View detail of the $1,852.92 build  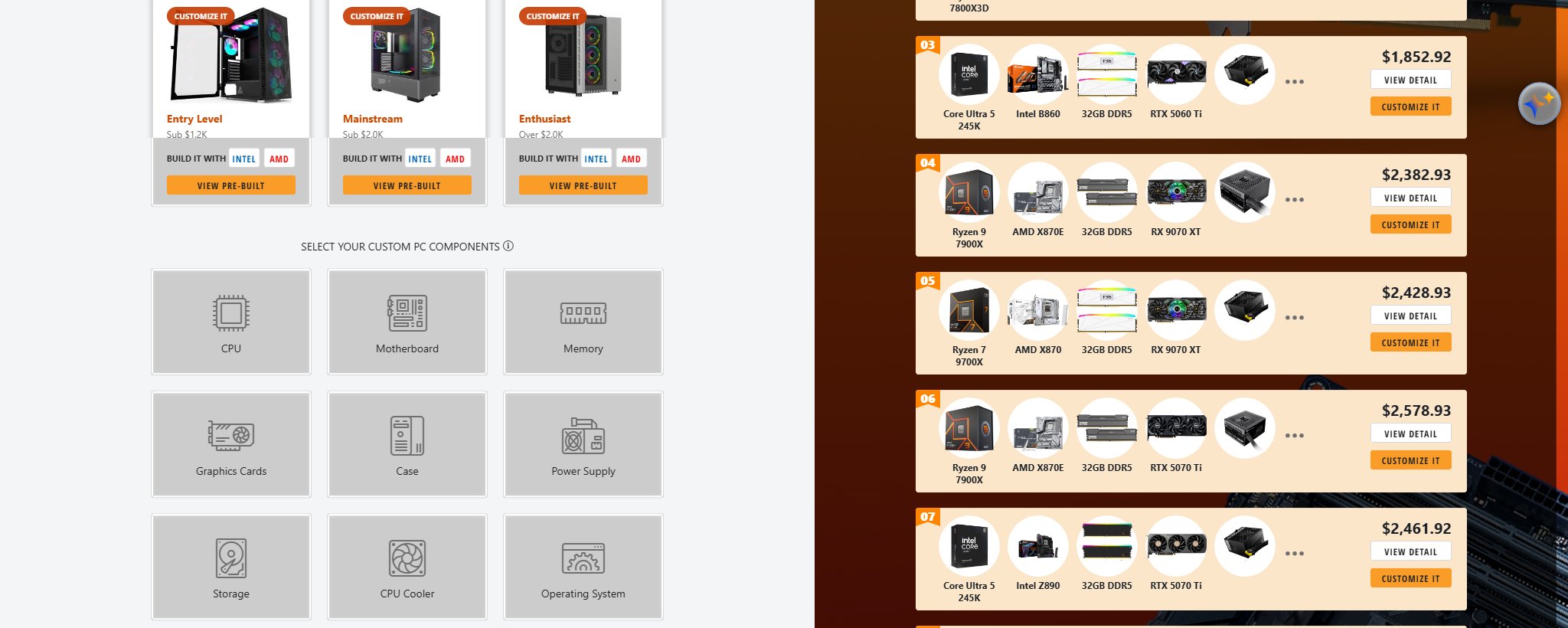tap(1411, 80)
